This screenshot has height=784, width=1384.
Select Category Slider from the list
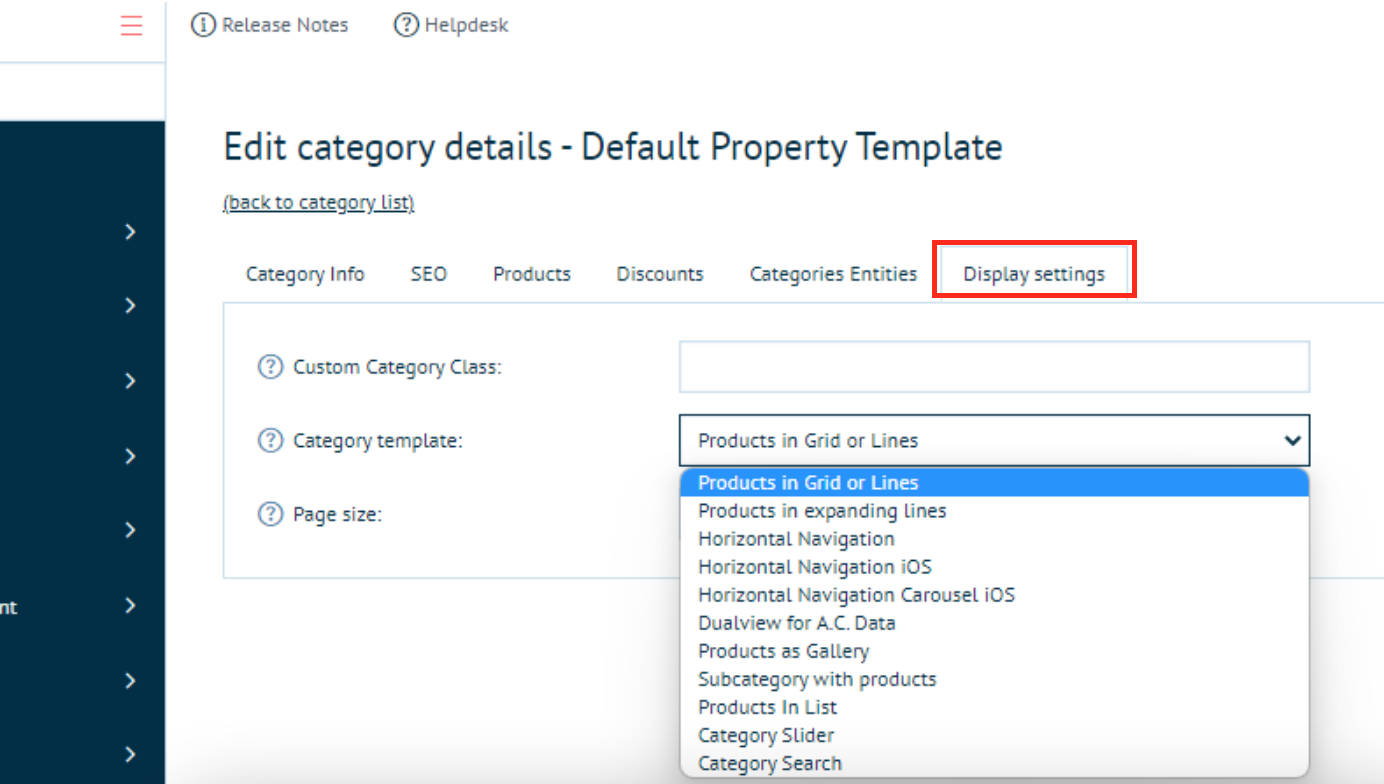click(x=765, y=735)
